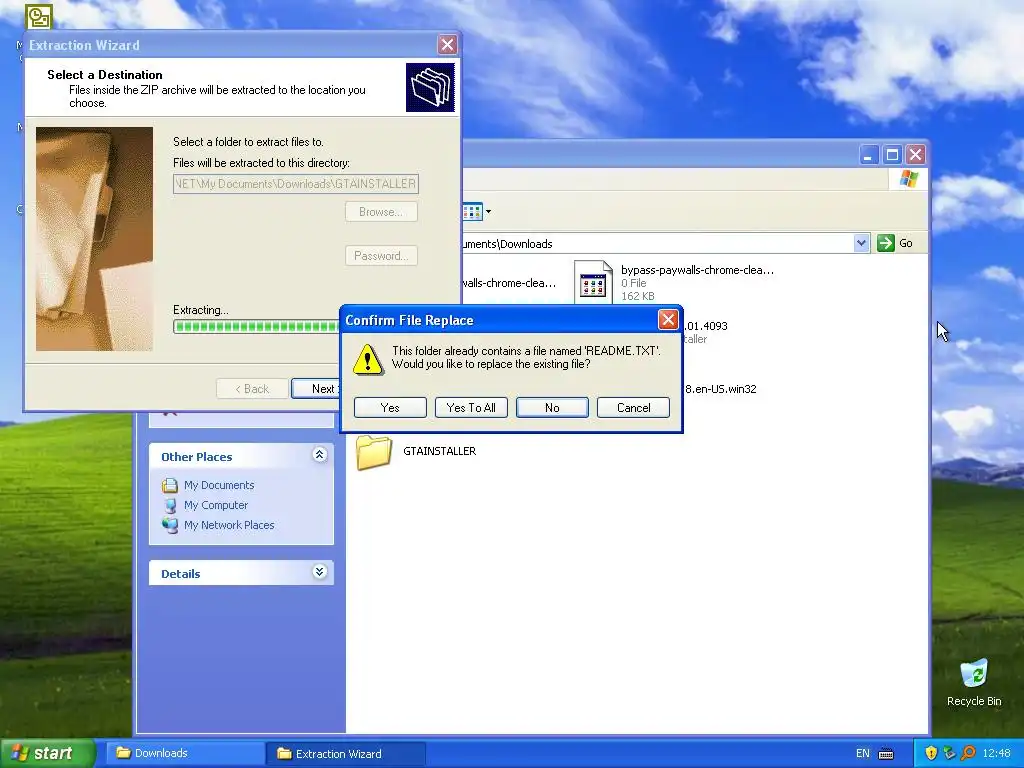This screenshot has height=768, width=1024.
Task: Click the 162 KB file size text
Action: coord(637,296)
